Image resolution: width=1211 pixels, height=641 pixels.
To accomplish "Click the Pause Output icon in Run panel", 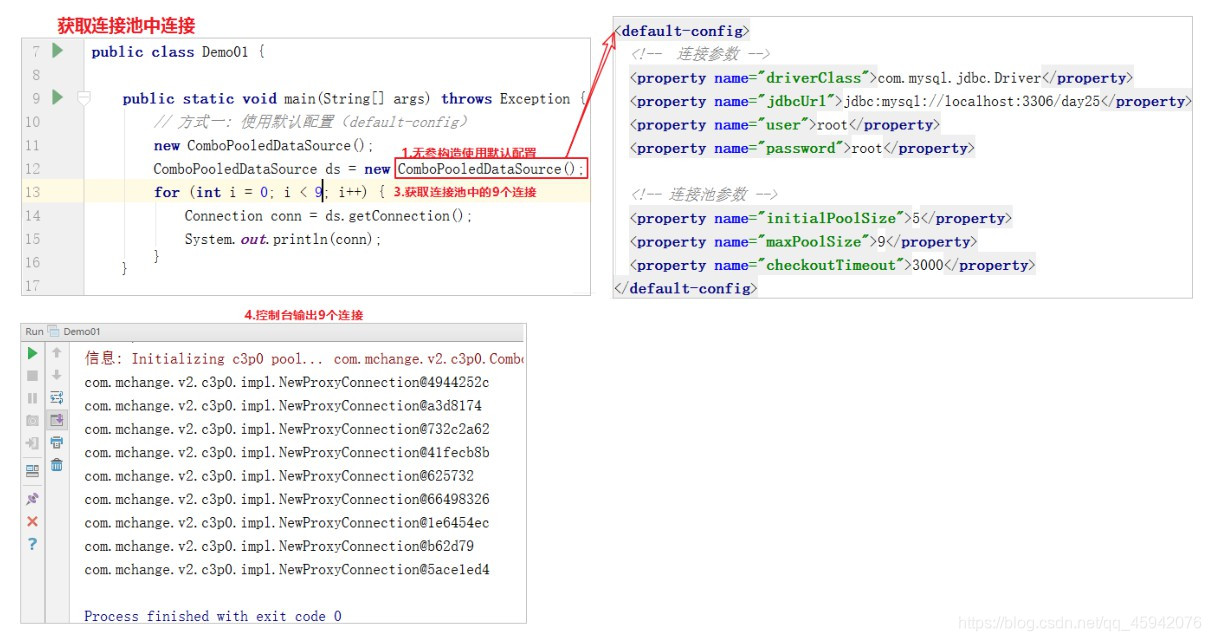I will 33,398.
